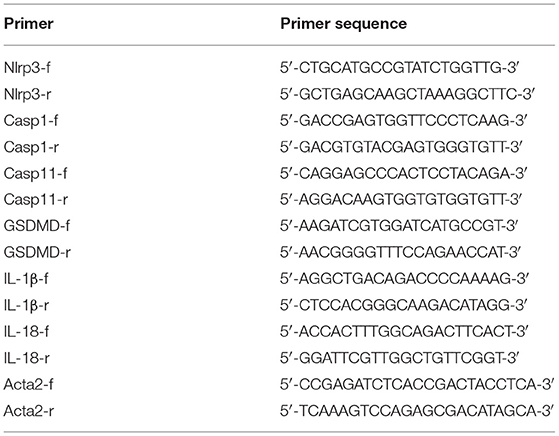Select the Casp11-f primer label
Screen dimensions: 559x436
[x=35, y=173]
